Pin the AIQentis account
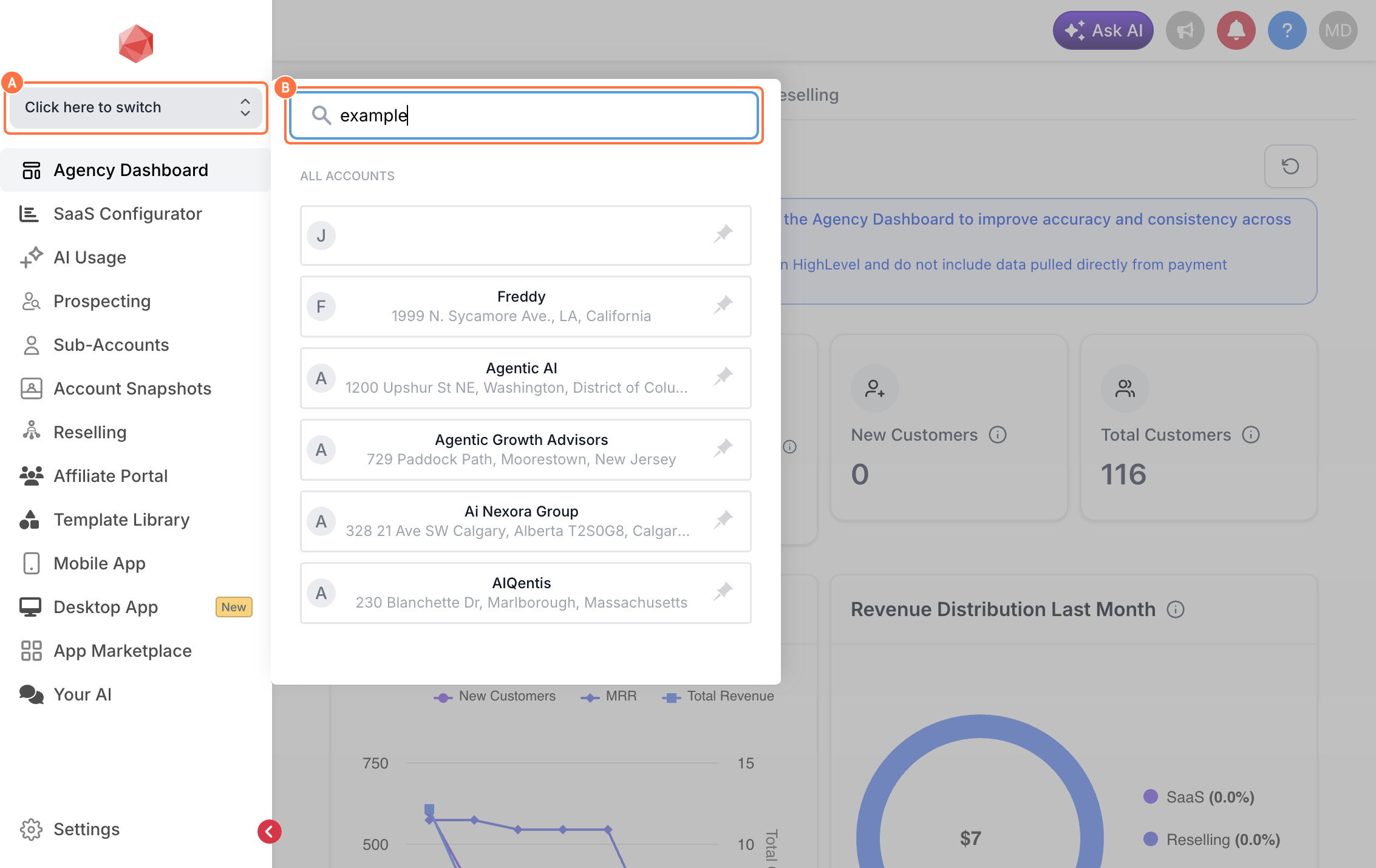 point(723,591)
